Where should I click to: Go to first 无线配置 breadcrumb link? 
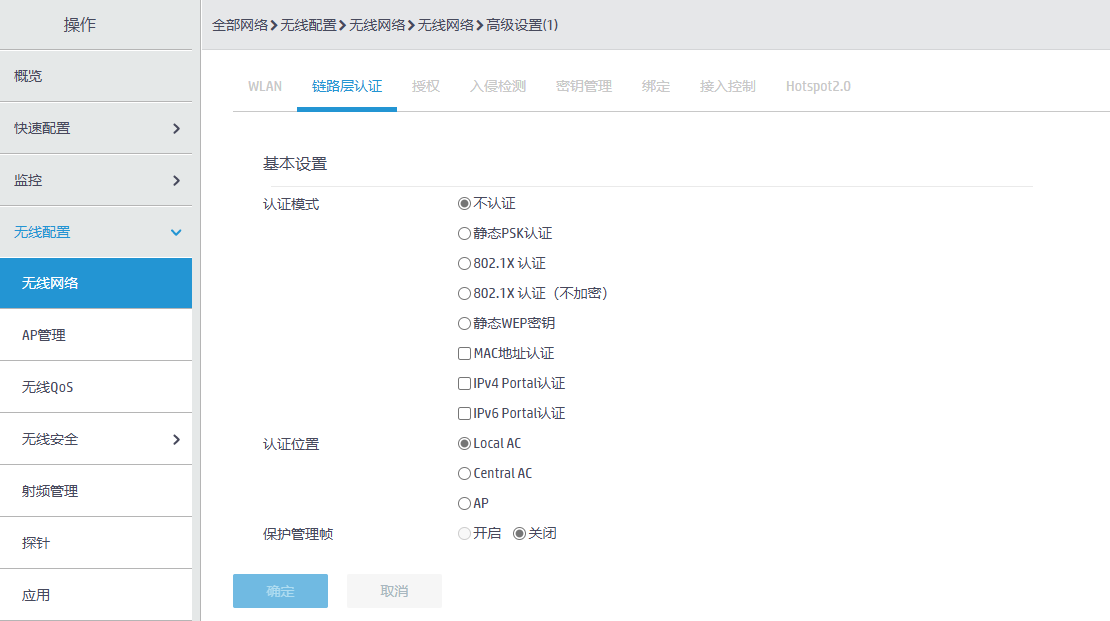309,25
